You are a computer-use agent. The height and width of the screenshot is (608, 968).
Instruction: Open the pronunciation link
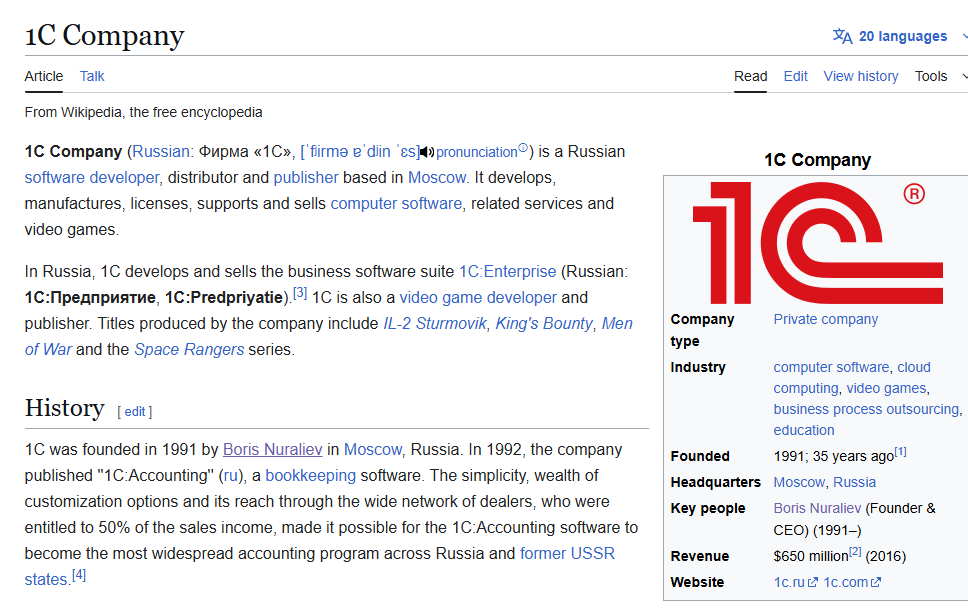click(x=477, y=152)
